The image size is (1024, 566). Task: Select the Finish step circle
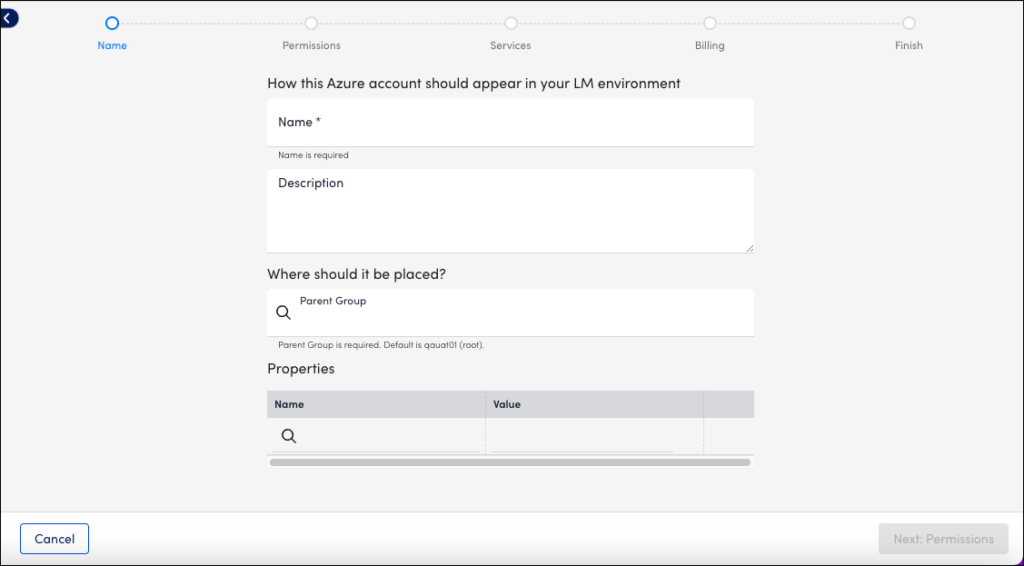(x=909, y=24)
